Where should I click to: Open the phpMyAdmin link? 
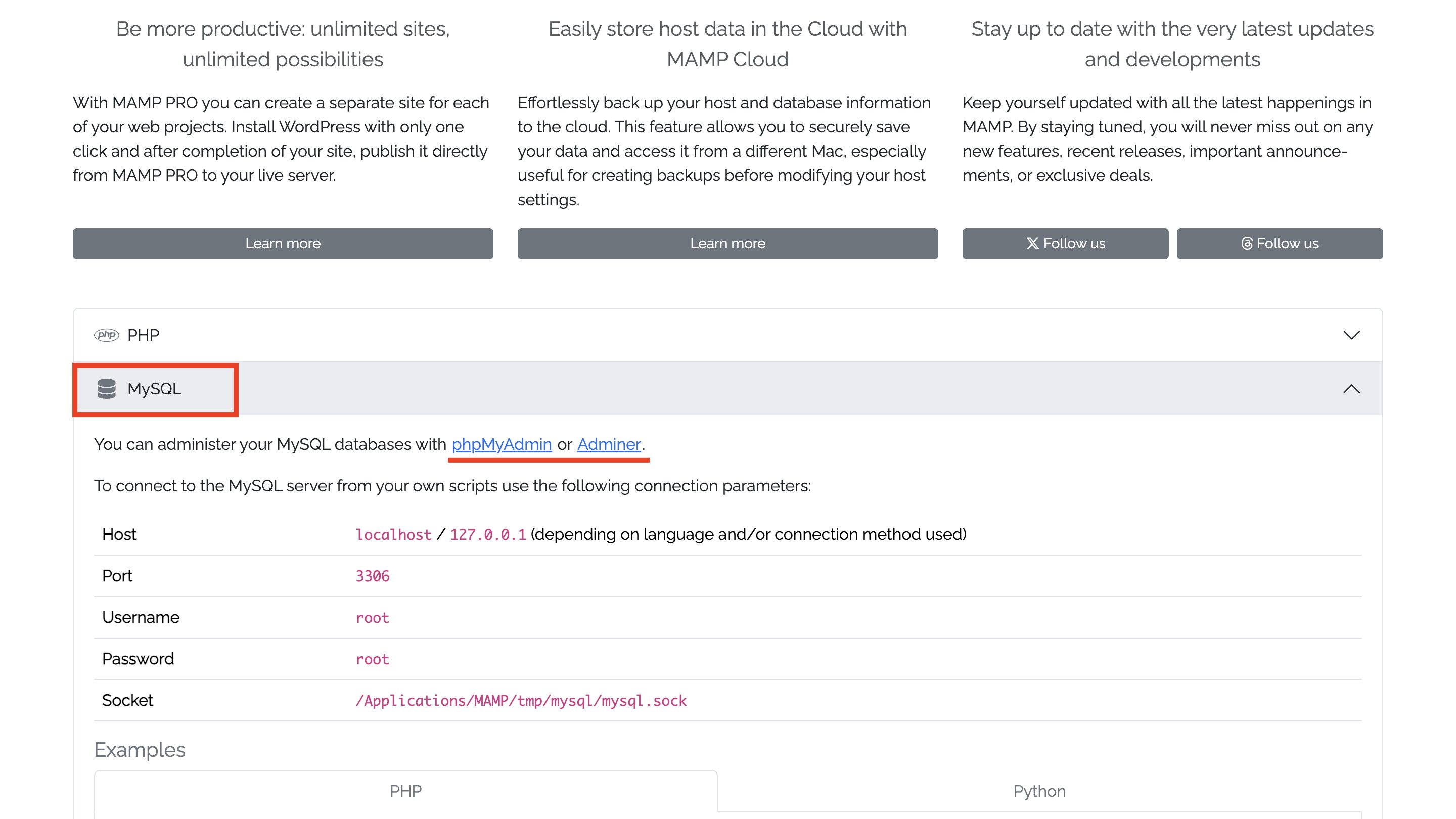pos(502,444)
